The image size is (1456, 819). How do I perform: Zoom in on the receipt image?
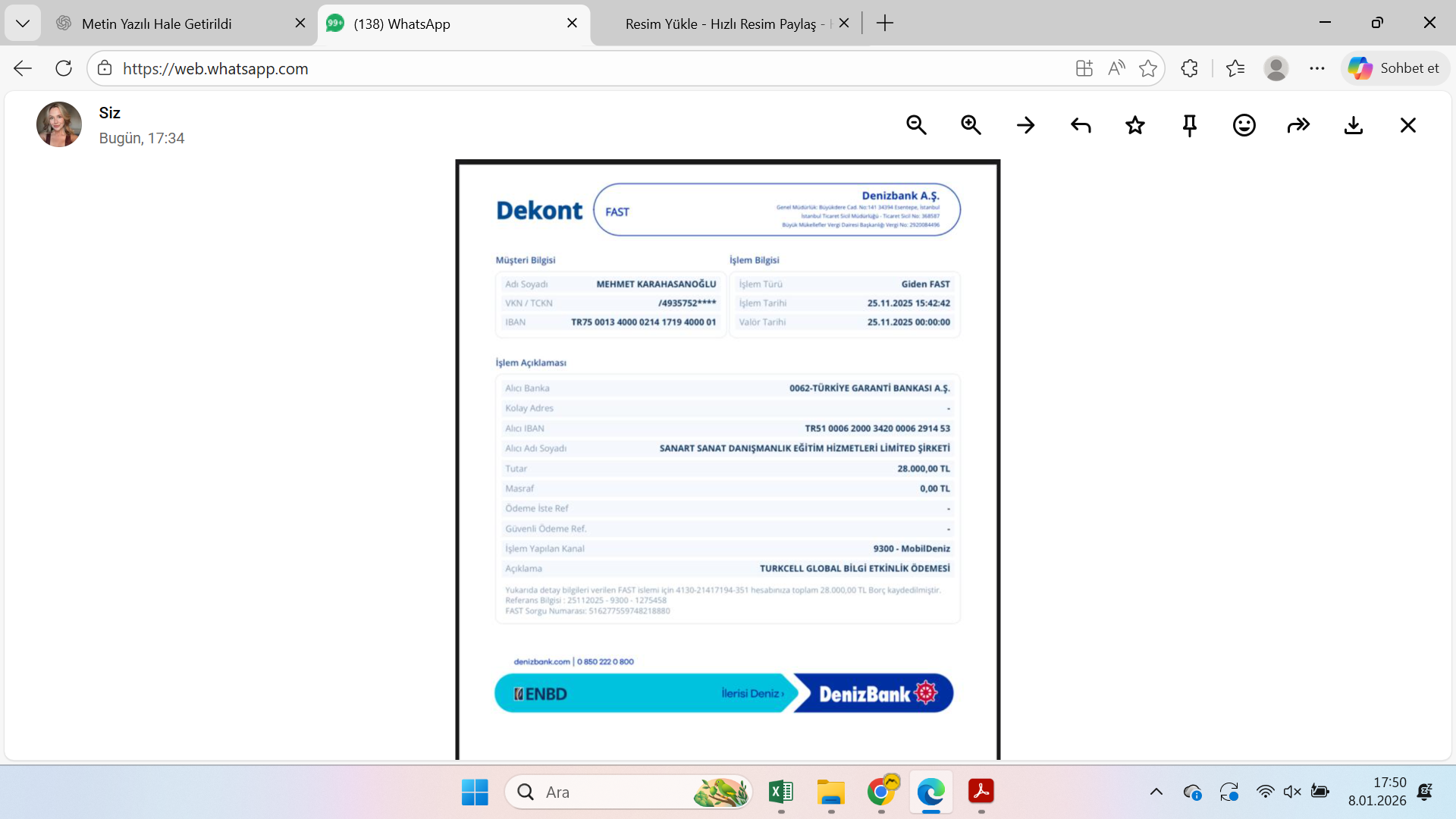pyautogui.click(x=971, y=125)
